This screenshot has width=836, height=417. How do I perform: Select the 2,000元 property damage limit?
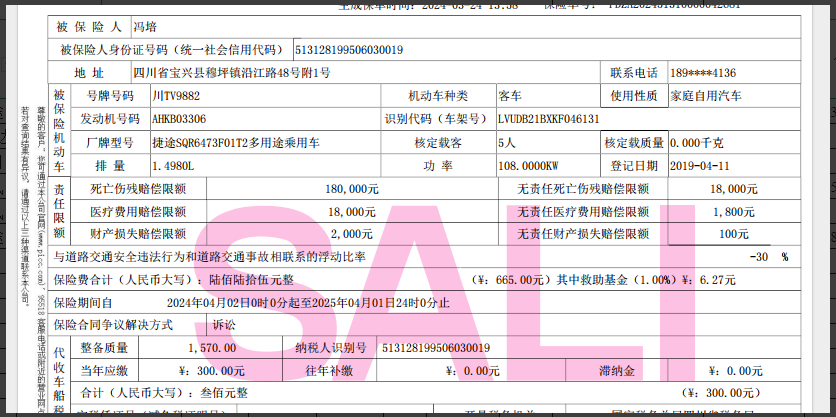pyautogui.click(x=351, y=234)
